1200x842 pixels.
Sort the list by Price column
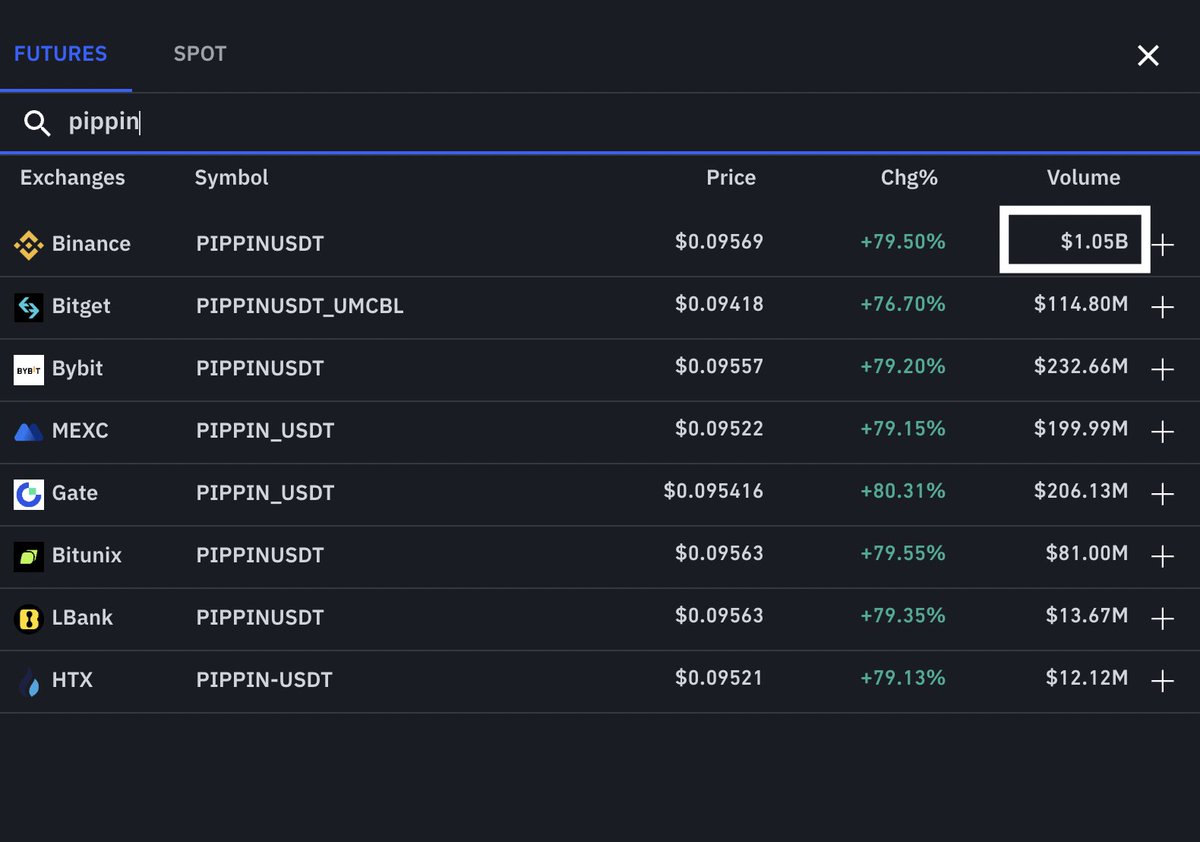tap(731, 178)
